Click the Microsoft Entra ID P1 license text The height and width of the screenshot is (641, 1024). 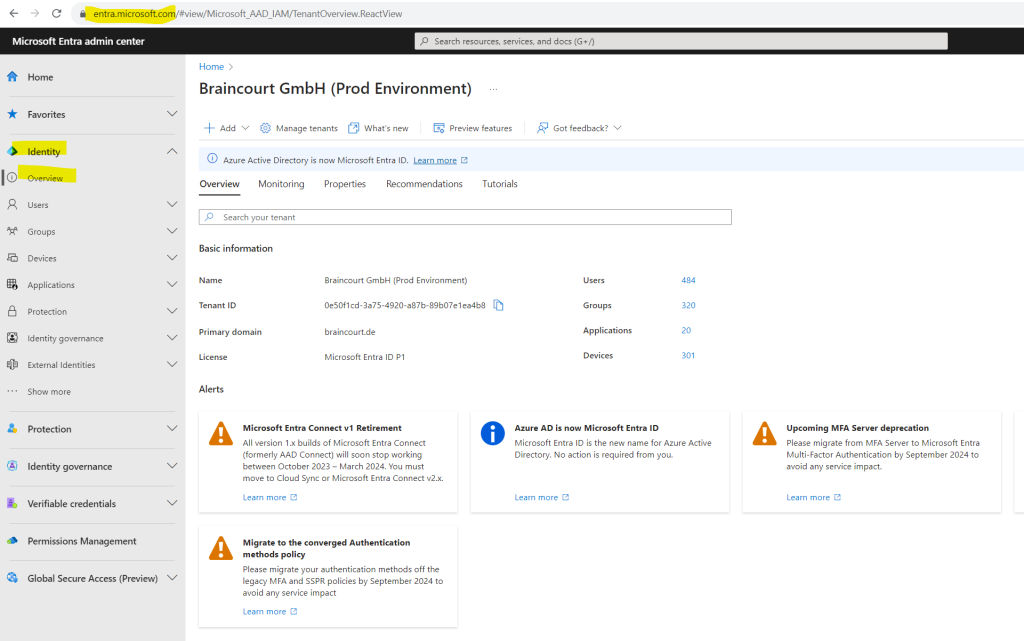pos(364,357)
